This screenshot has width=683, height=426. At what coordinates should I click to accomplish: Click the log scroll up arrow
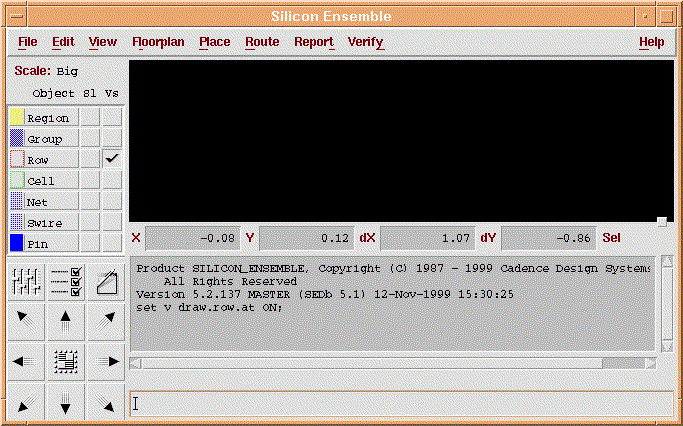point(667,261)
